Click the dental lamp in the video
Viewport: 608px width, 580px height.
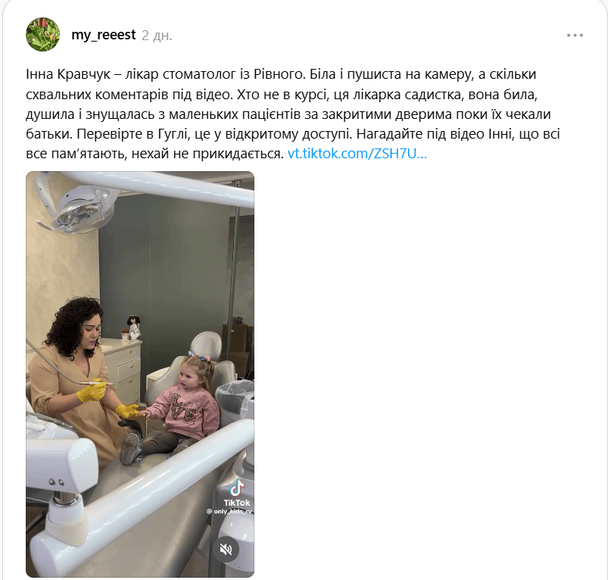[78, 209]
